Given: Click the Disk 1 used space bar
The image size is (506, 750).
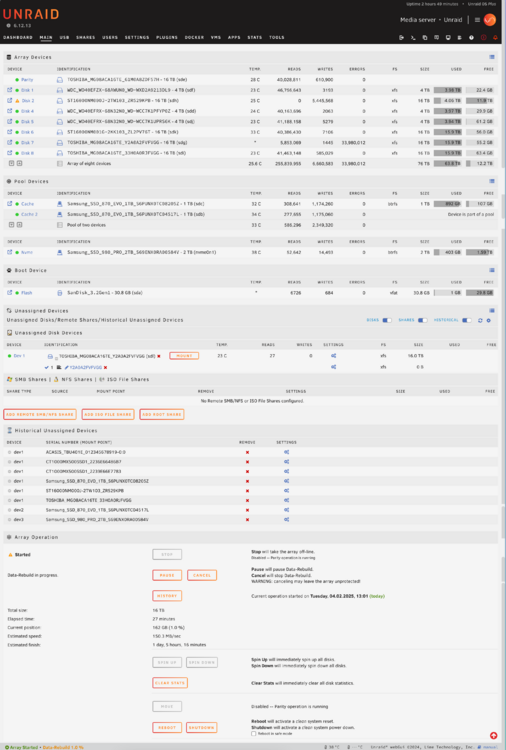Looking at the screenshot, I should (x=448, y=90).
